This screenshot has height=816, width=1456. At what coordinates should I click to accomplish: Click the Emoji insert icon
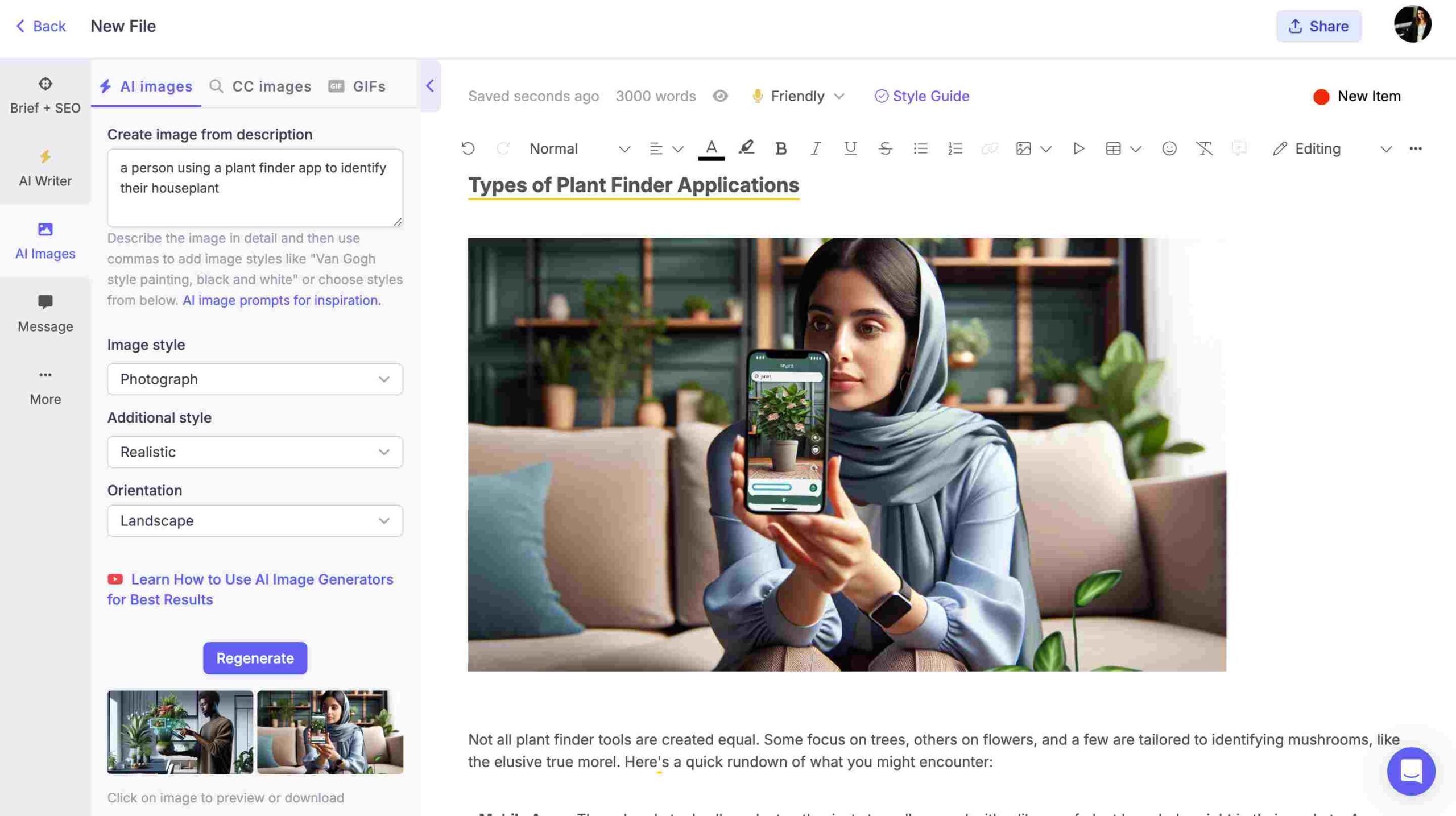pyautogui.click(x=1168, y=149)
